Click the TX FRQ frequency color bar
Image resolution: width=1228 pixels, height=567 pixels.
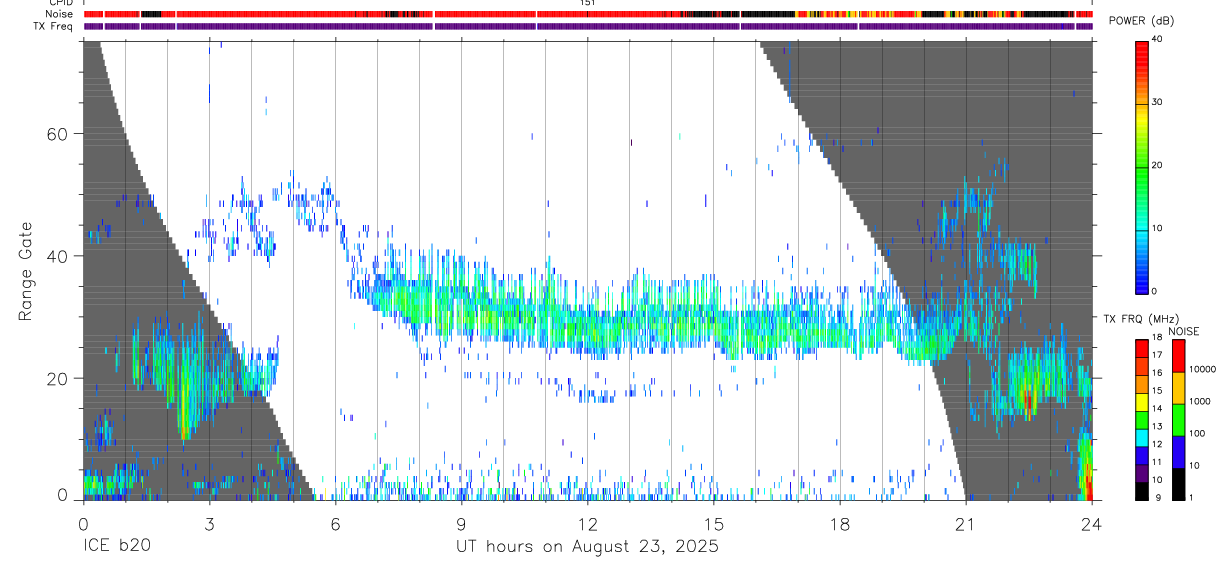pyautogui.click(x=1141, y=420)
